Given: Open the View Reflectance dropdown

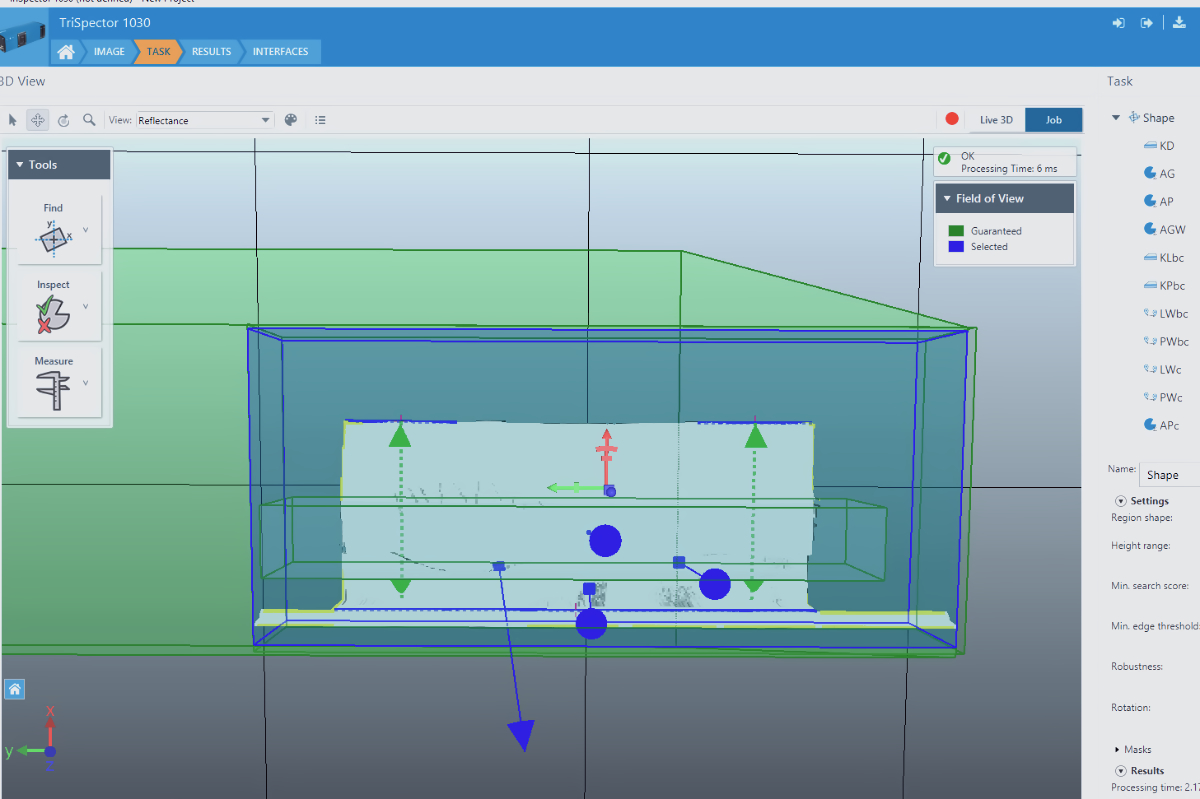Looking at the screenshot, I should (x=205, y=120).
